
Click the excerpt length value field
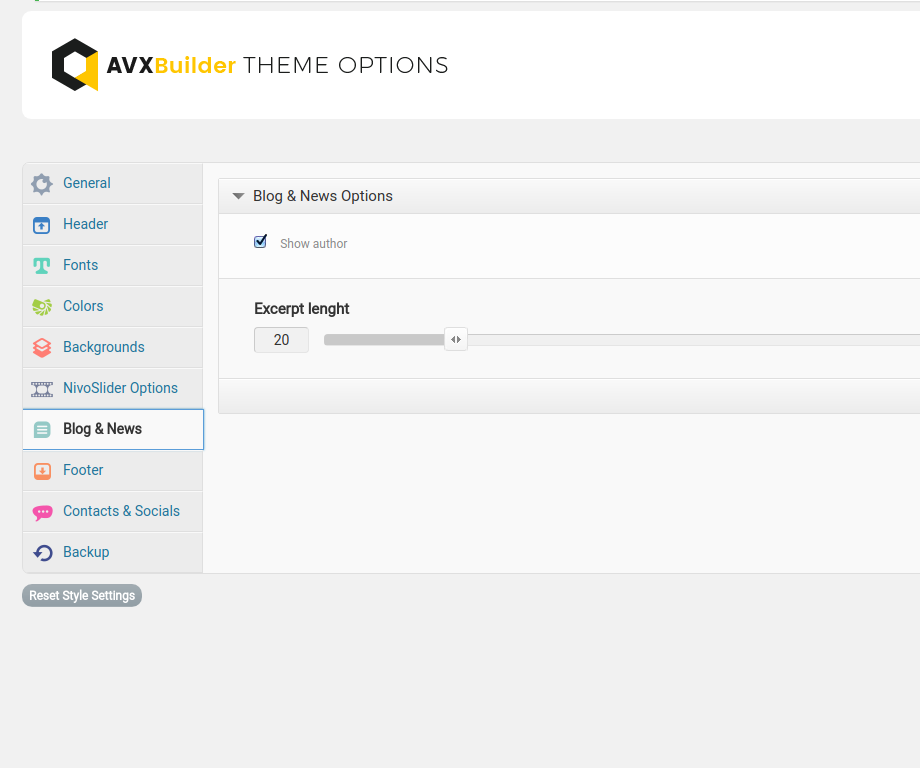tap(281, 340)
